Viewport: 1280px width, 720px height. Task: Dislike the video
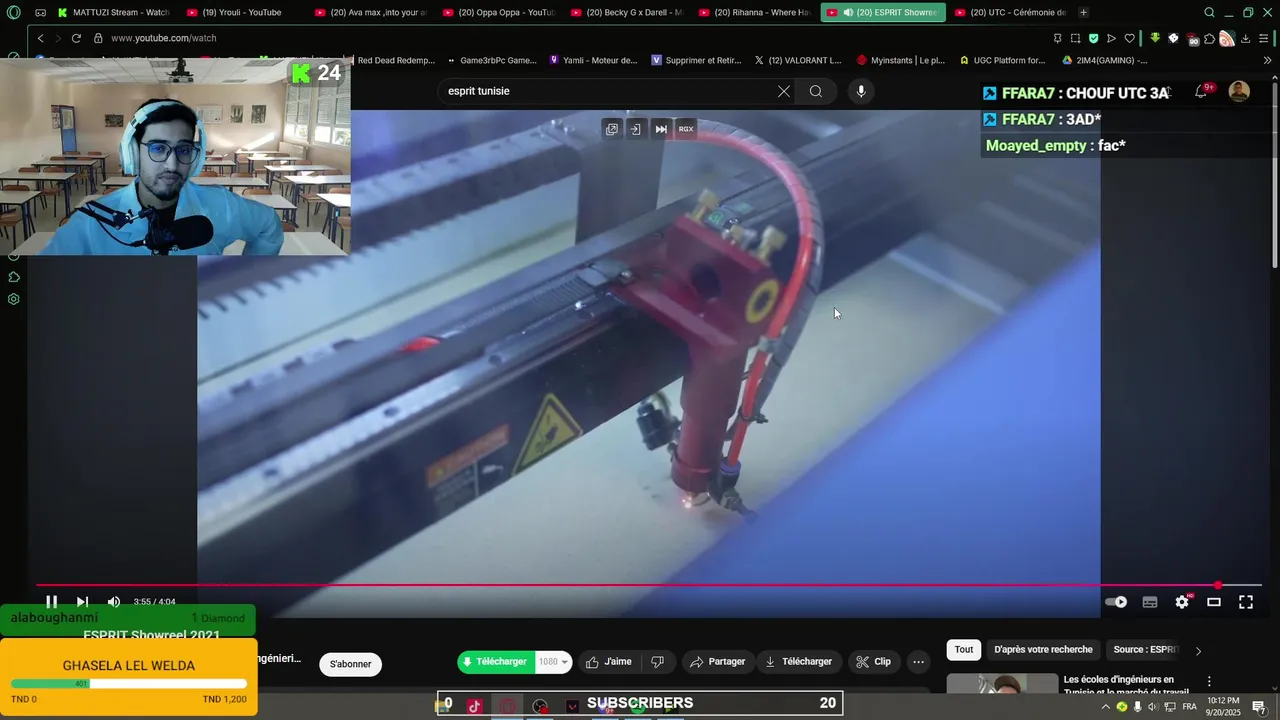(x=657, y=662)
